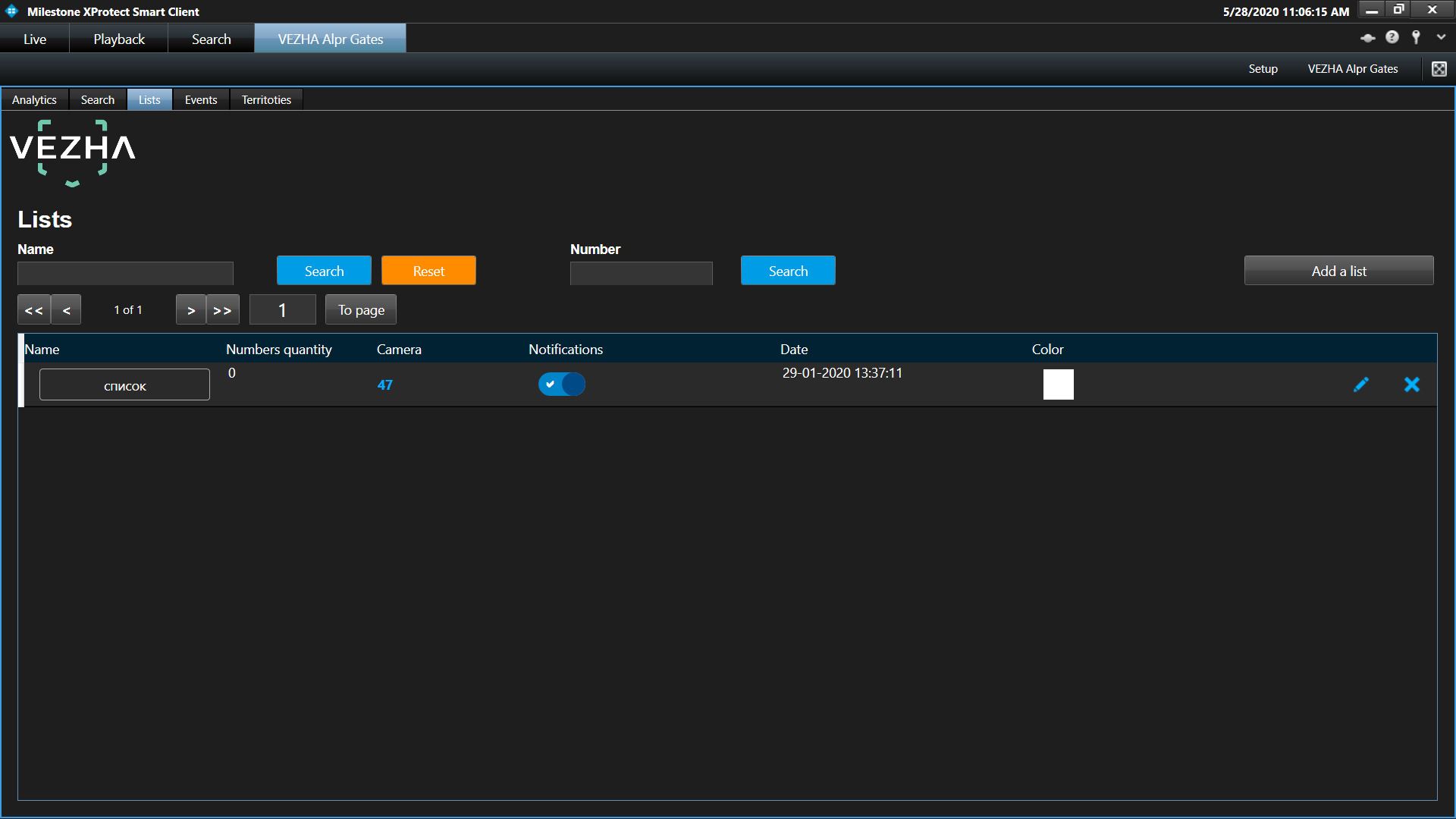Switch to the main Search tab
This screenshot has height=819, width=1456.
pos(212,39)
